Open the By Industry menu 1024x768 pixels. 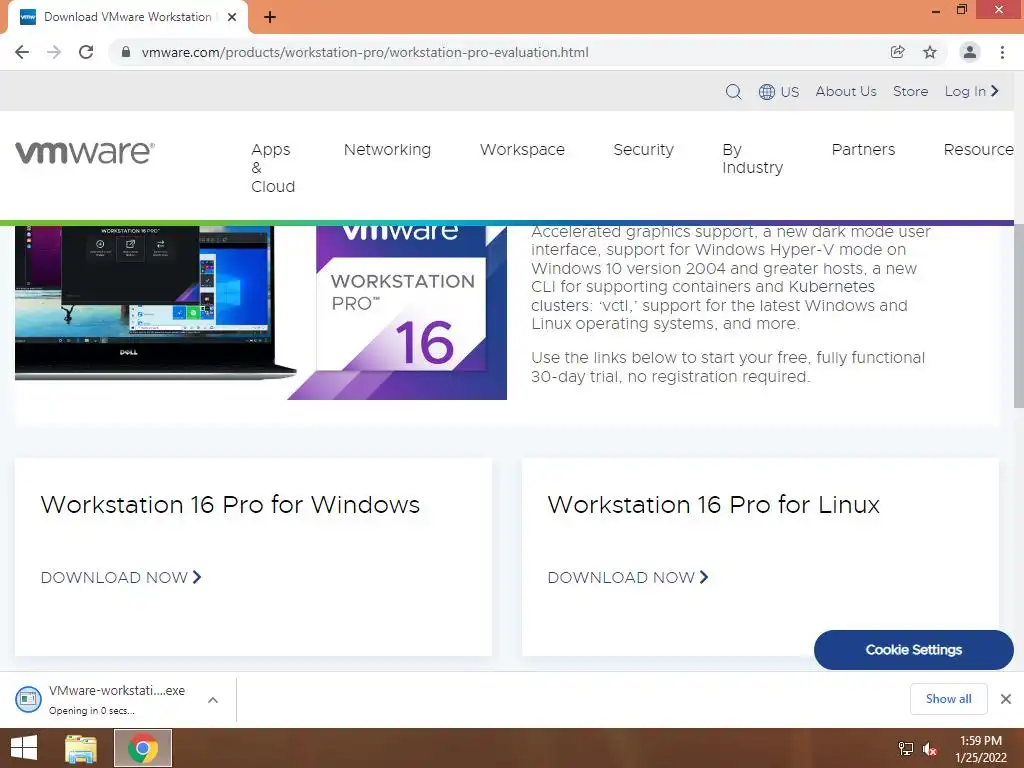(752, 159)
